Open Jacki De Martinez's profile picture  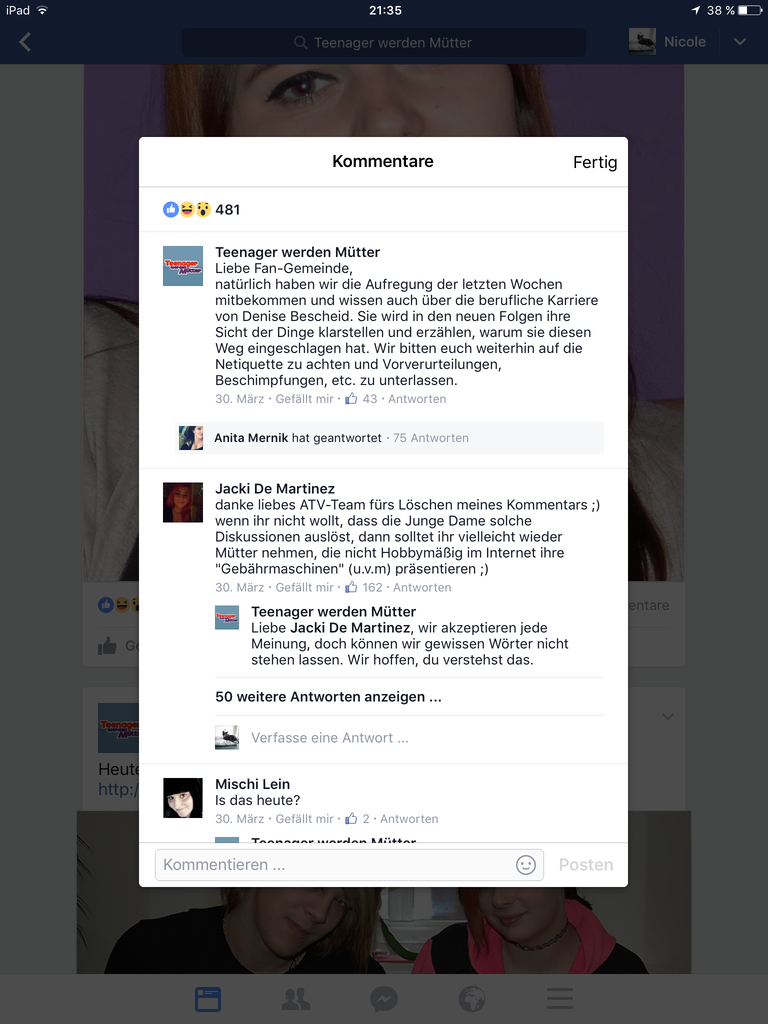click(183, 502)
